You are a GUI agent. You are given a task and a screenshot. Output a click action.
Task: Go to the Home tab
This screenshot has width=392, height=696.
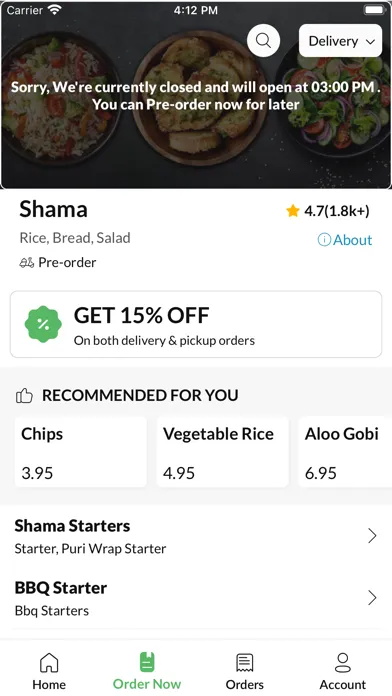pyautogui.click(x=49, y=672)
